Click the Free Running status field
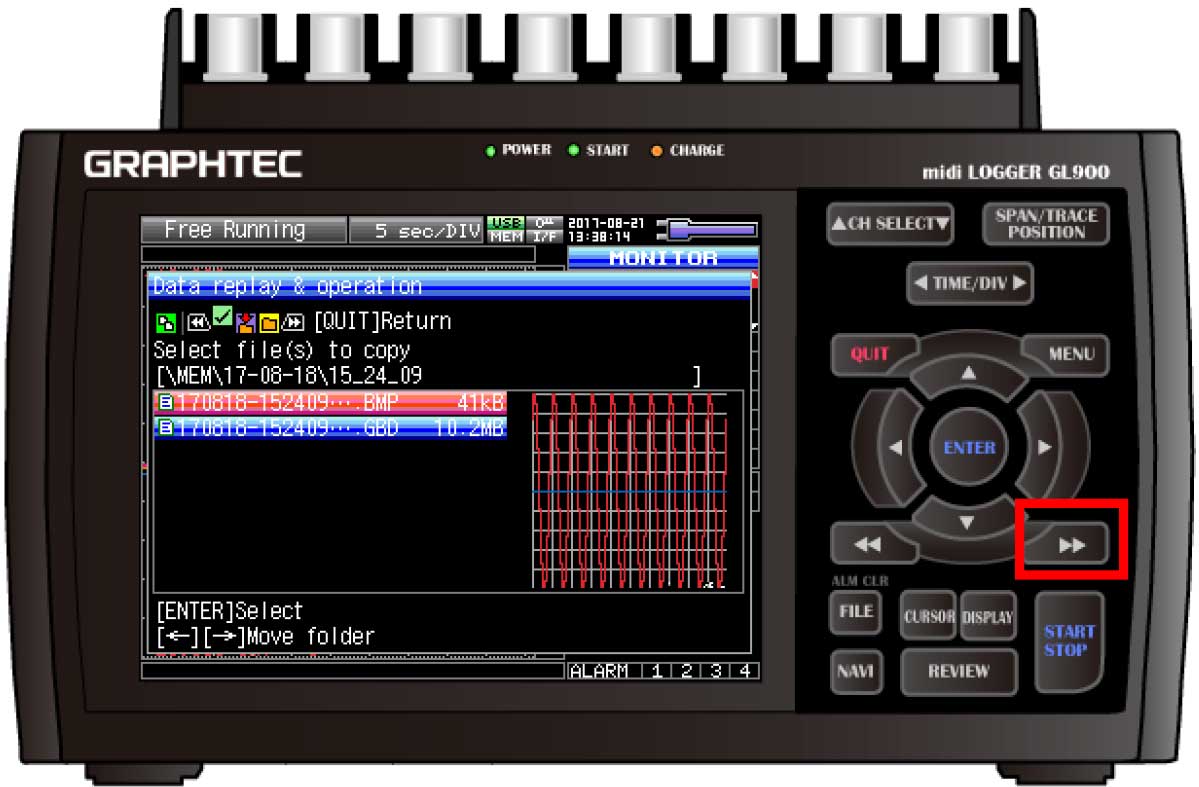The height and width of the screenshot is (787, 1199). click(x=243, y=229)
